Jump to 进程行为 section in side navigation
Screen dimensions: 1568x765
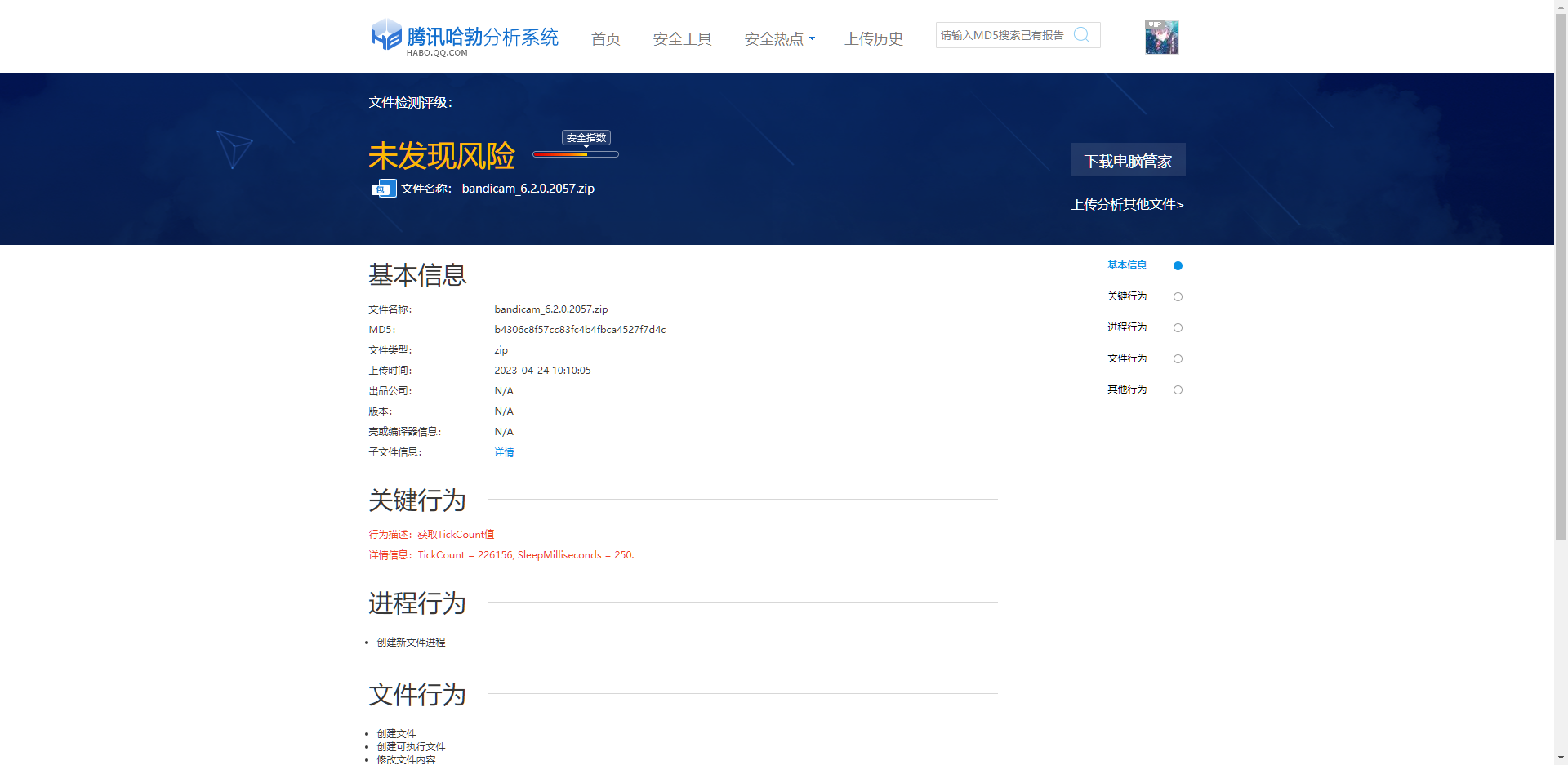tap(1127, 327)
